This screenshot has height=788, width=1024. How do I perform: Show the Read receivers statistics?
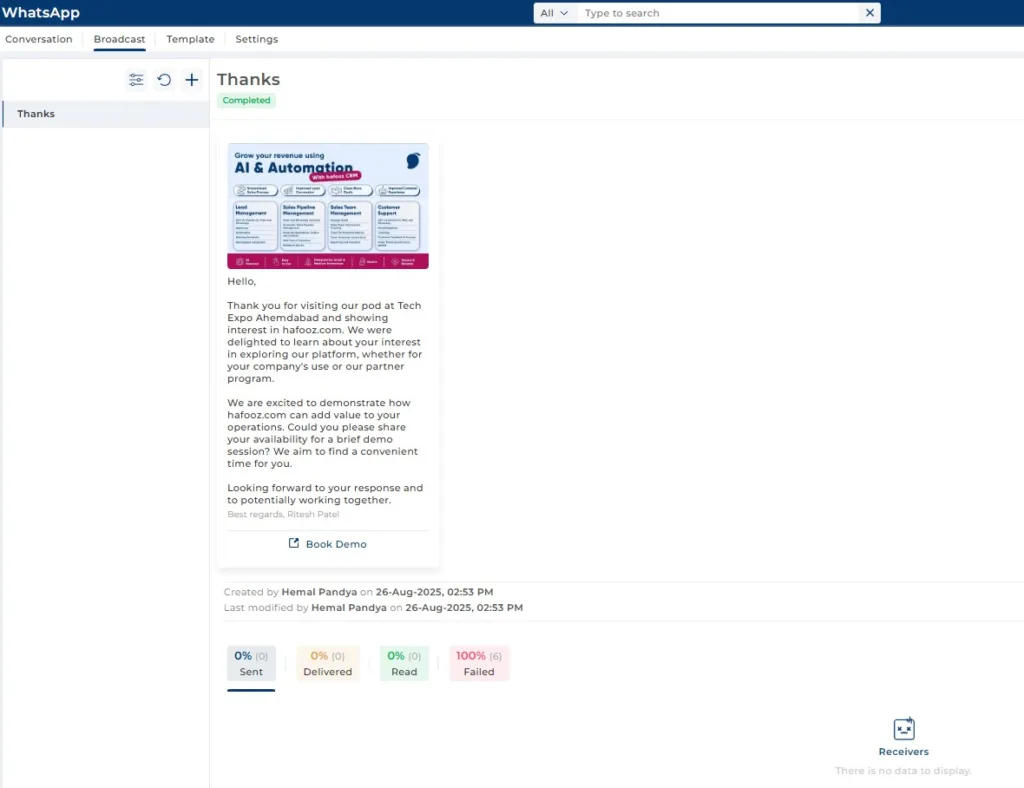click(x=404, y=663)
